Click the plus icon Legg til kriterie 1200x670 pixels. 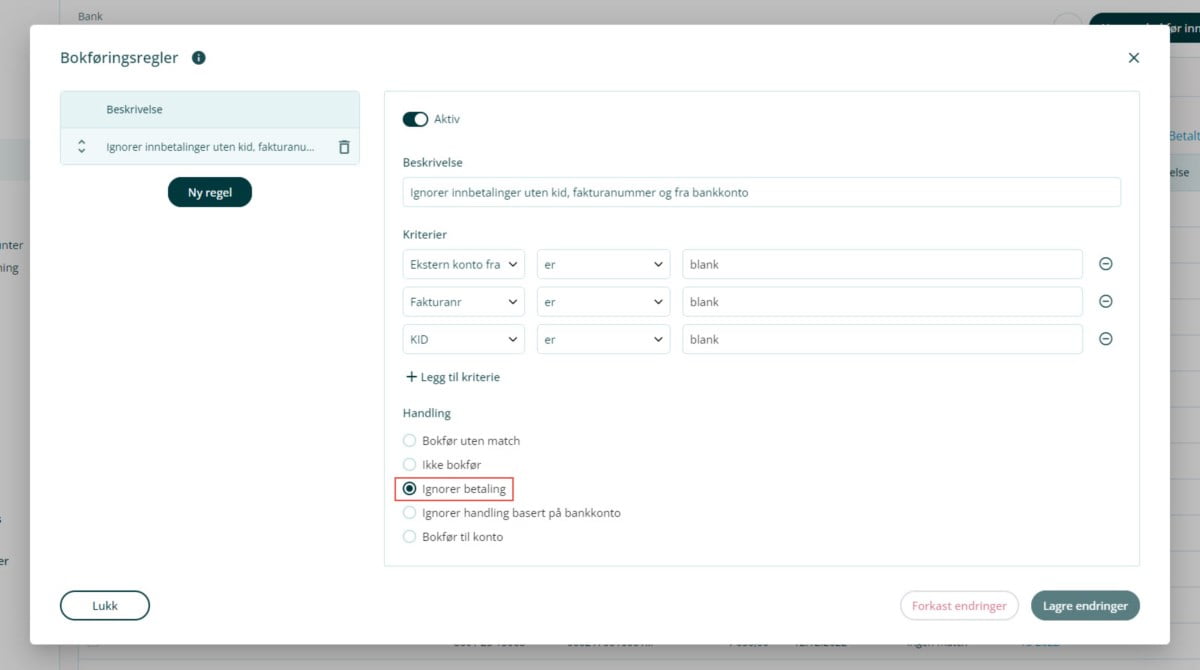click(411, 377)
